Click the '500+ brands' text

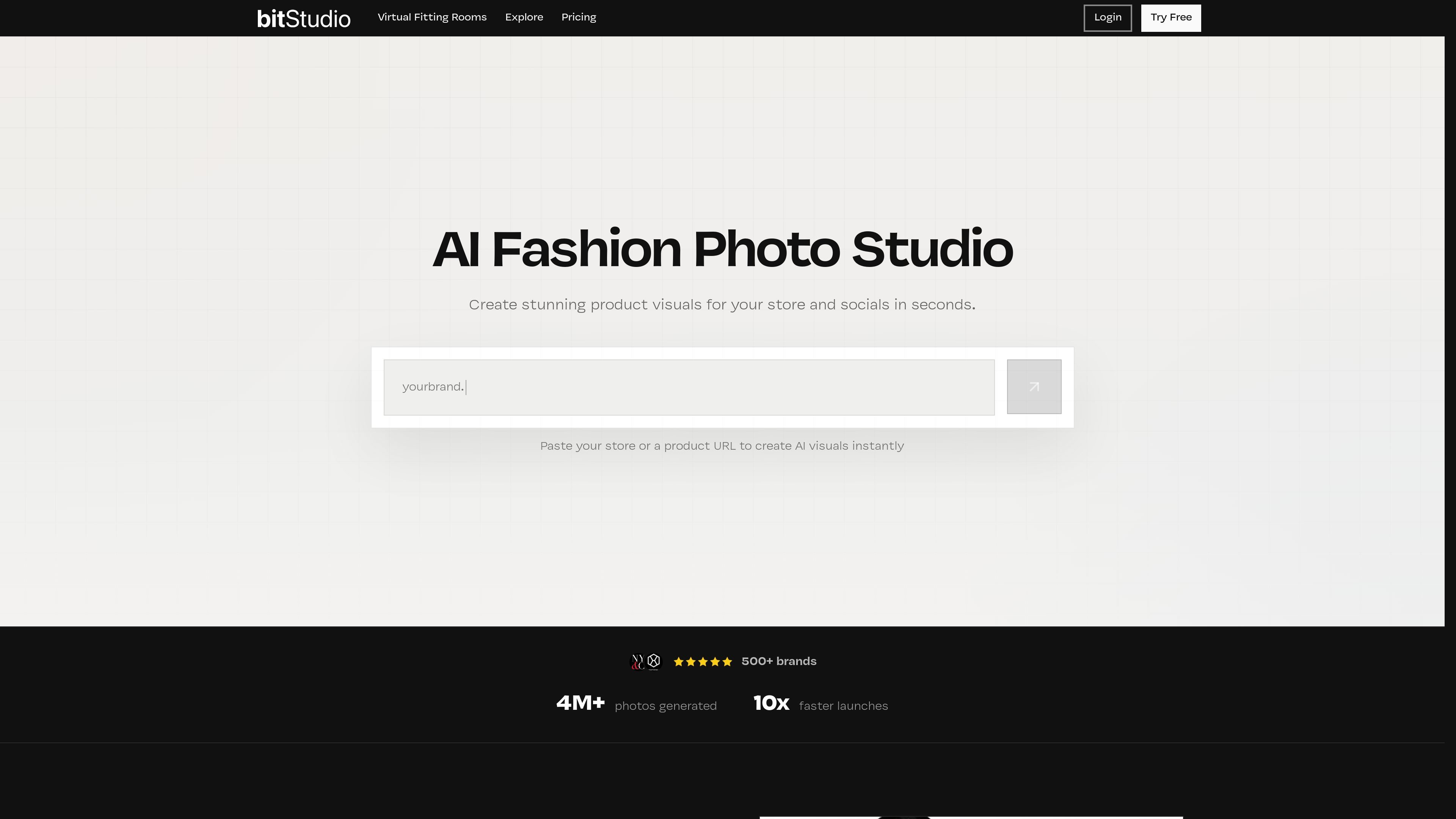779,661
